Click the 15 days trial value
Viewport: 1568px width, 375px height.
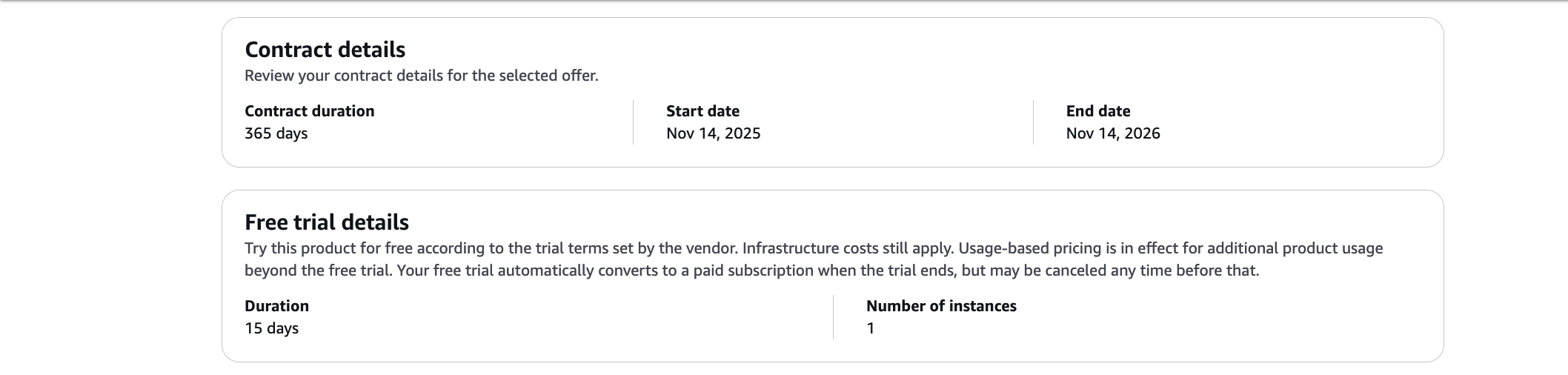[271, 328]
